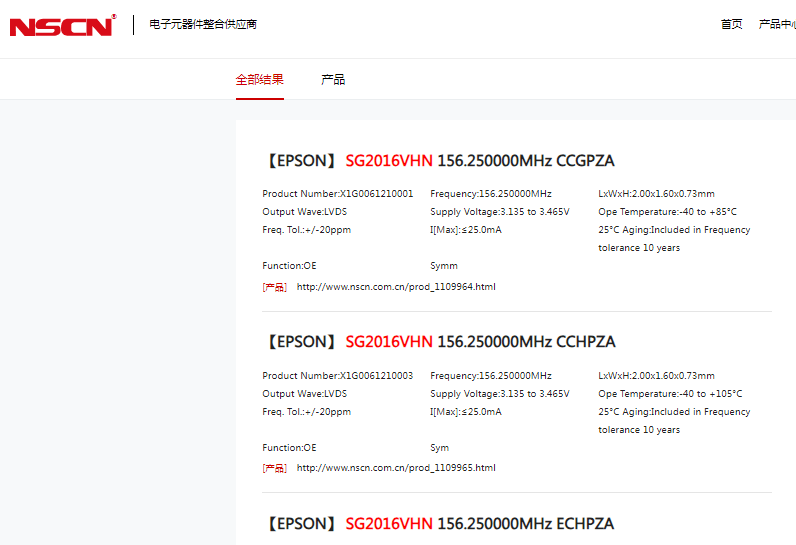This screenshot has width=796, height=545.
Task: Open the 产品中心 navigation item
Action: click(777, 24)
